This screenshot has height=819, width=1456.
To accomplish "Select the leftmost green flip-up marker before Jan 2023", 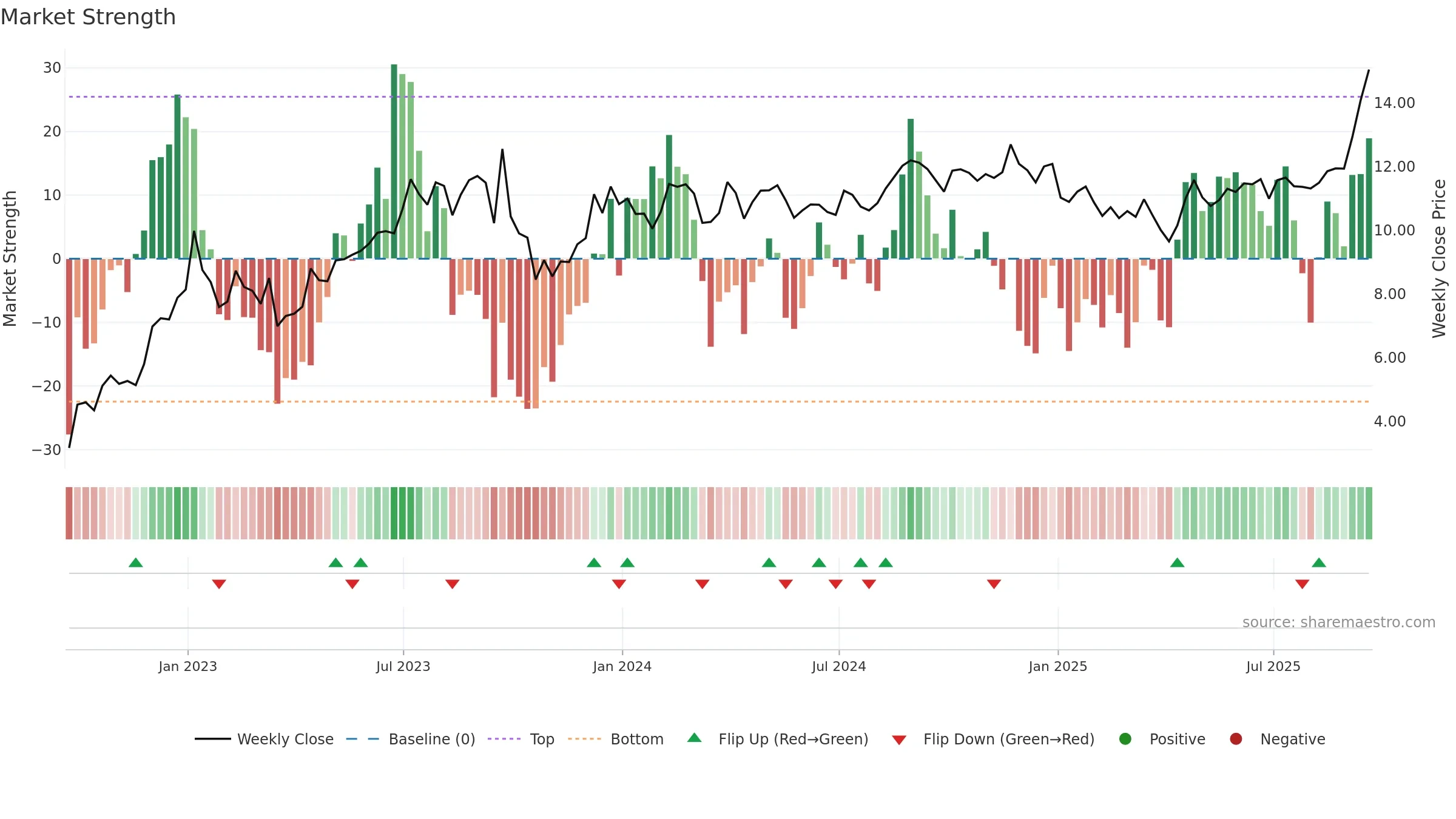I will point(136,562).
